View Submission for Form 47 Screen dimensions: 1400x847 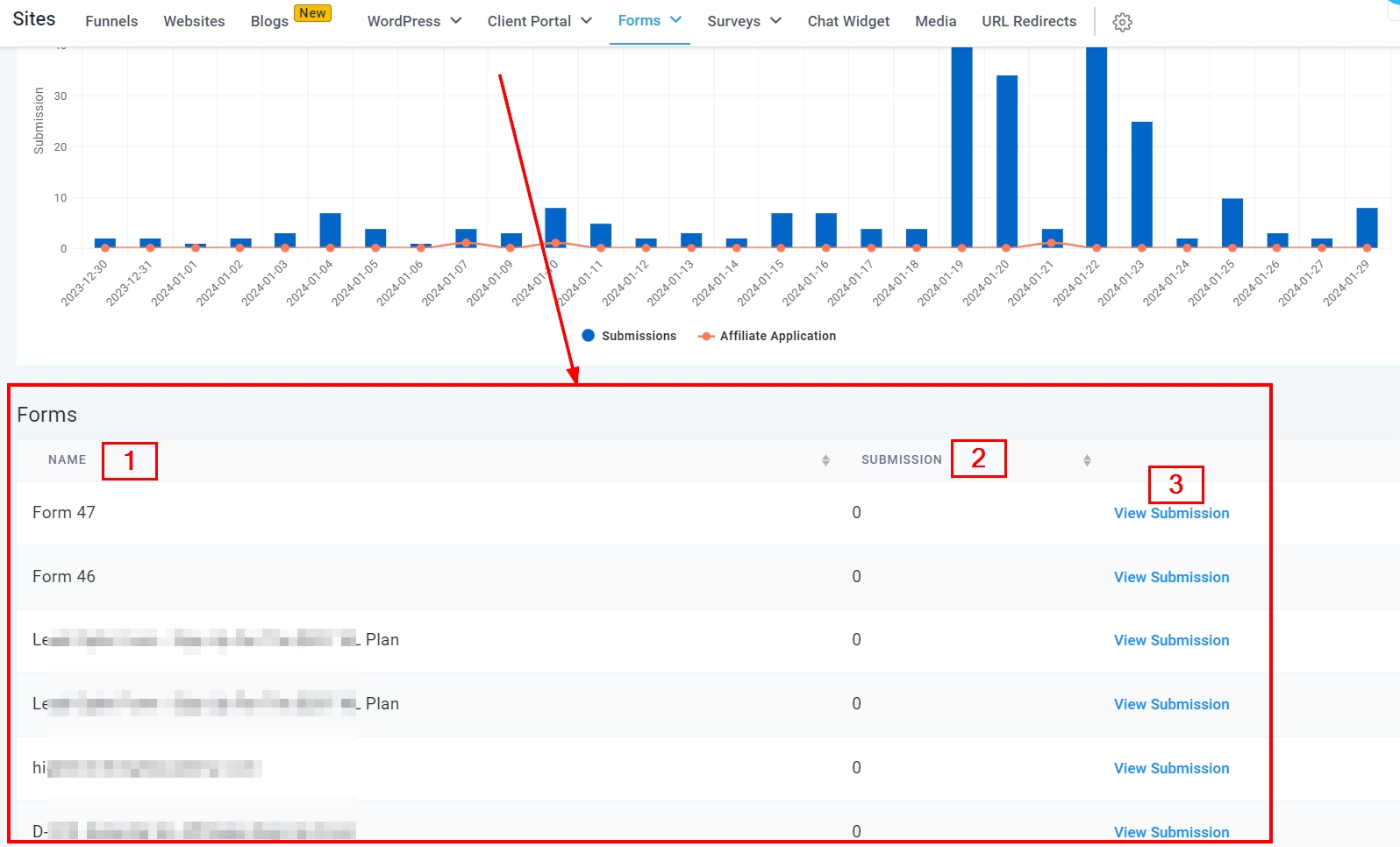pos(1171,513)
